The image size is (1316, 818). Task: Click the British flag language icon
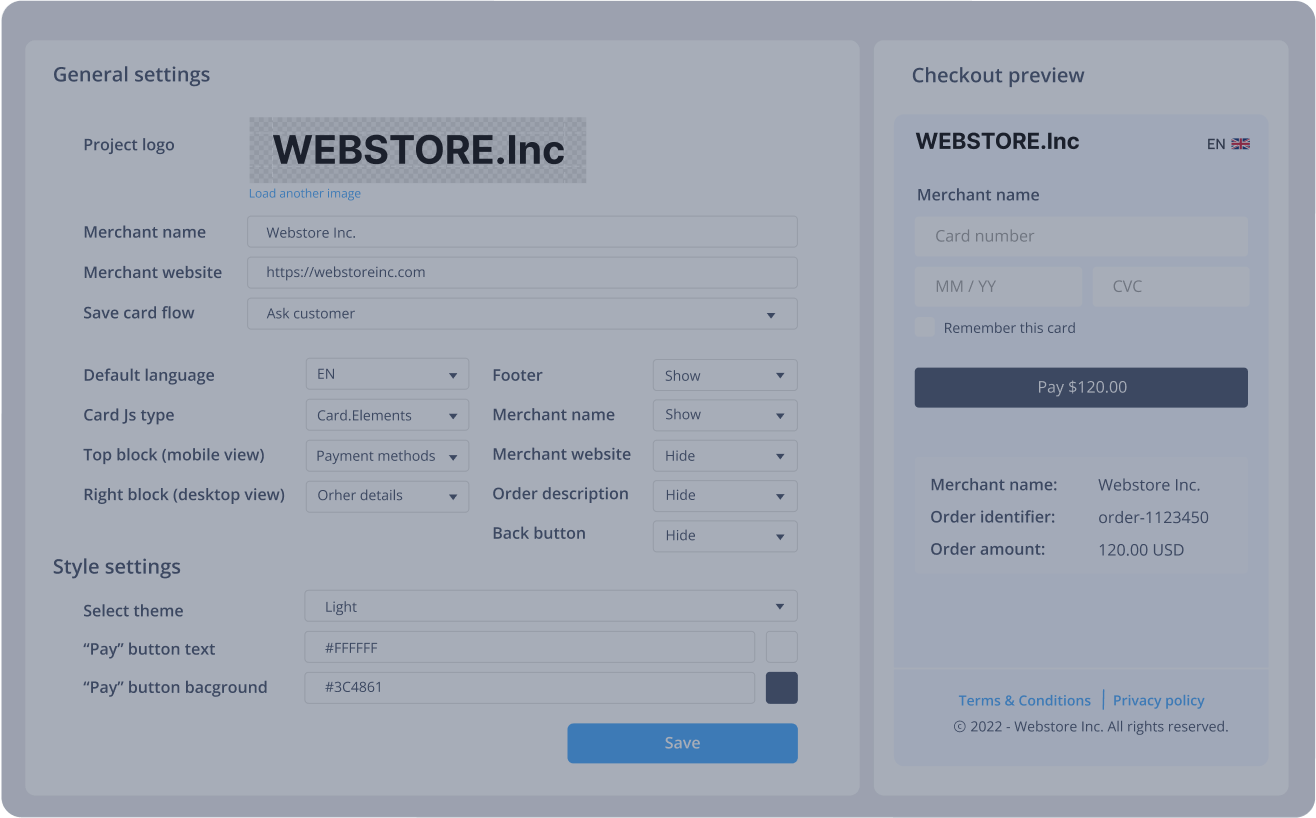pyautogui.click(x=1241, y=143)
